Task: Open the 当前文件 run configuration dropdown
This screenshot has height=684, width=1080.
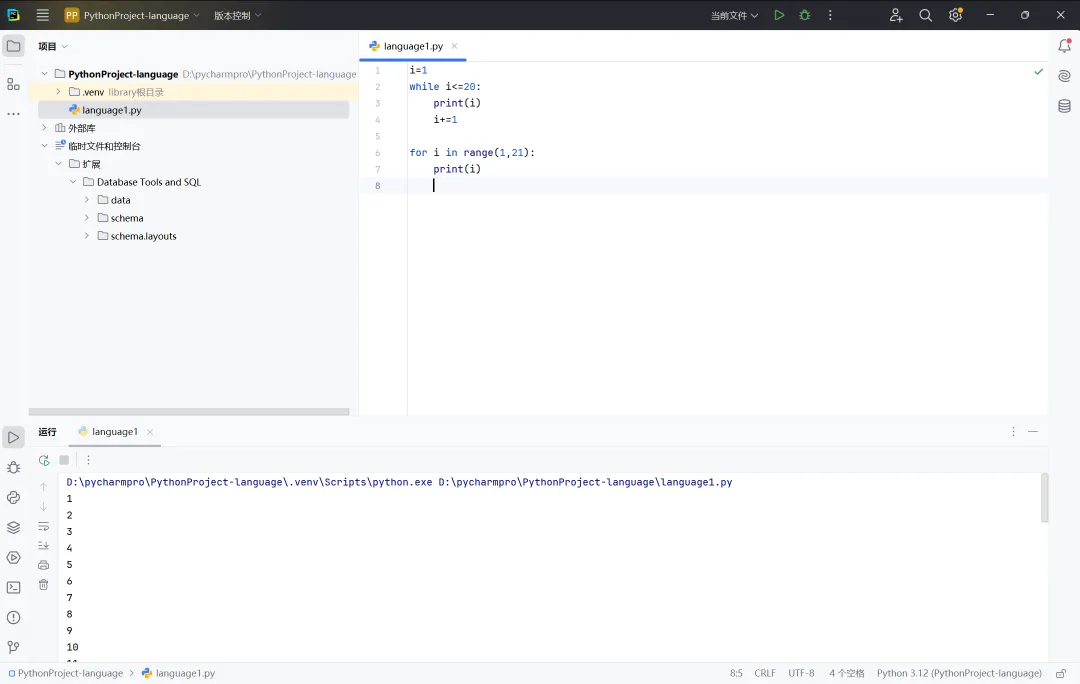Action: point(734,15)
